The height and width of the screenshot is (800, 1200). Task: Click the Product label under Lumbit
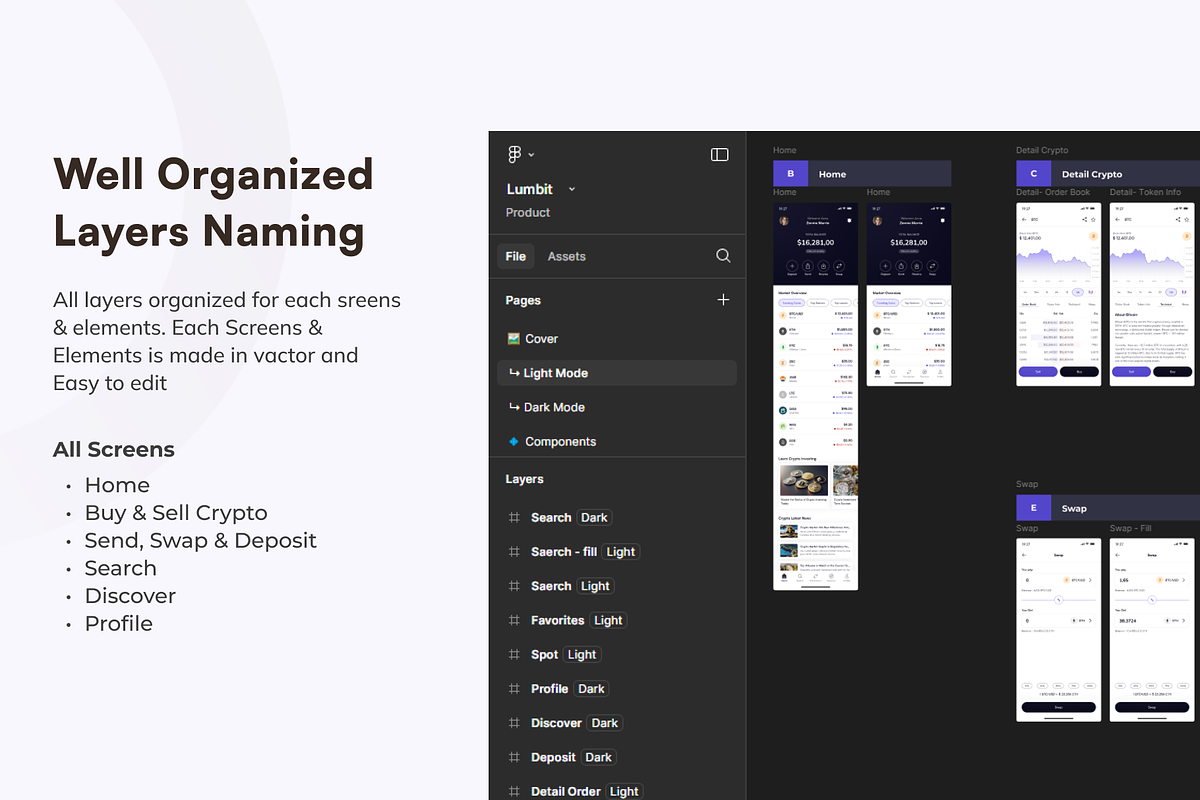pyautogui.click(x=528, y=213)
